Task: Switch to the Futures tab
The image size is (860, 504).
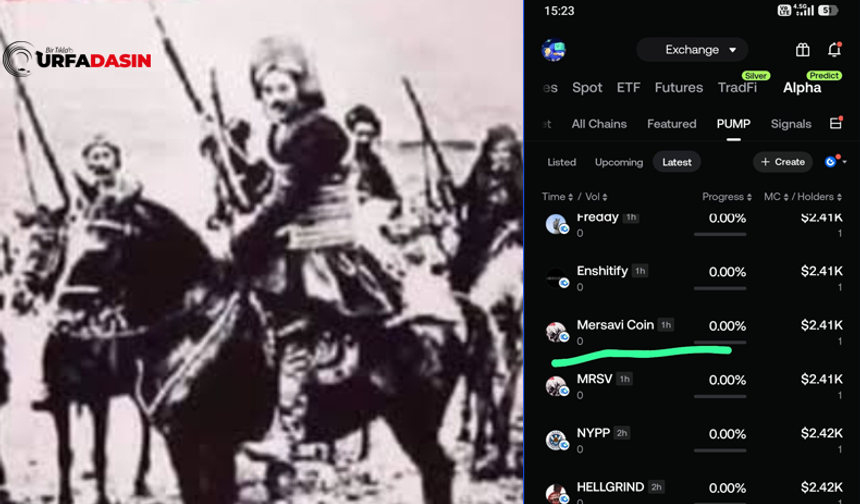Action: pyautogui.click(x=678, y=88)
